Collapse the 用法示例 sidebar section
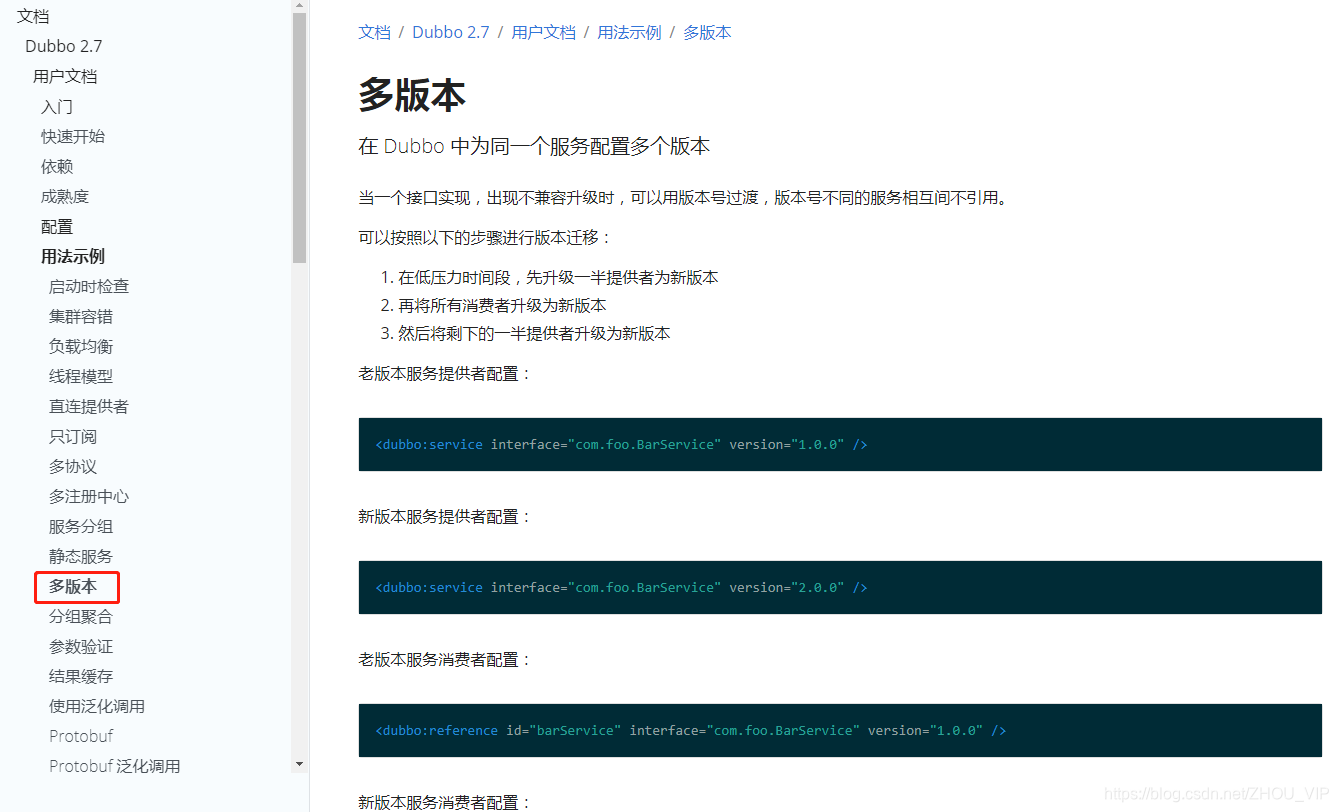Viewport: 1338px width, 812px height. coord(73,257)
